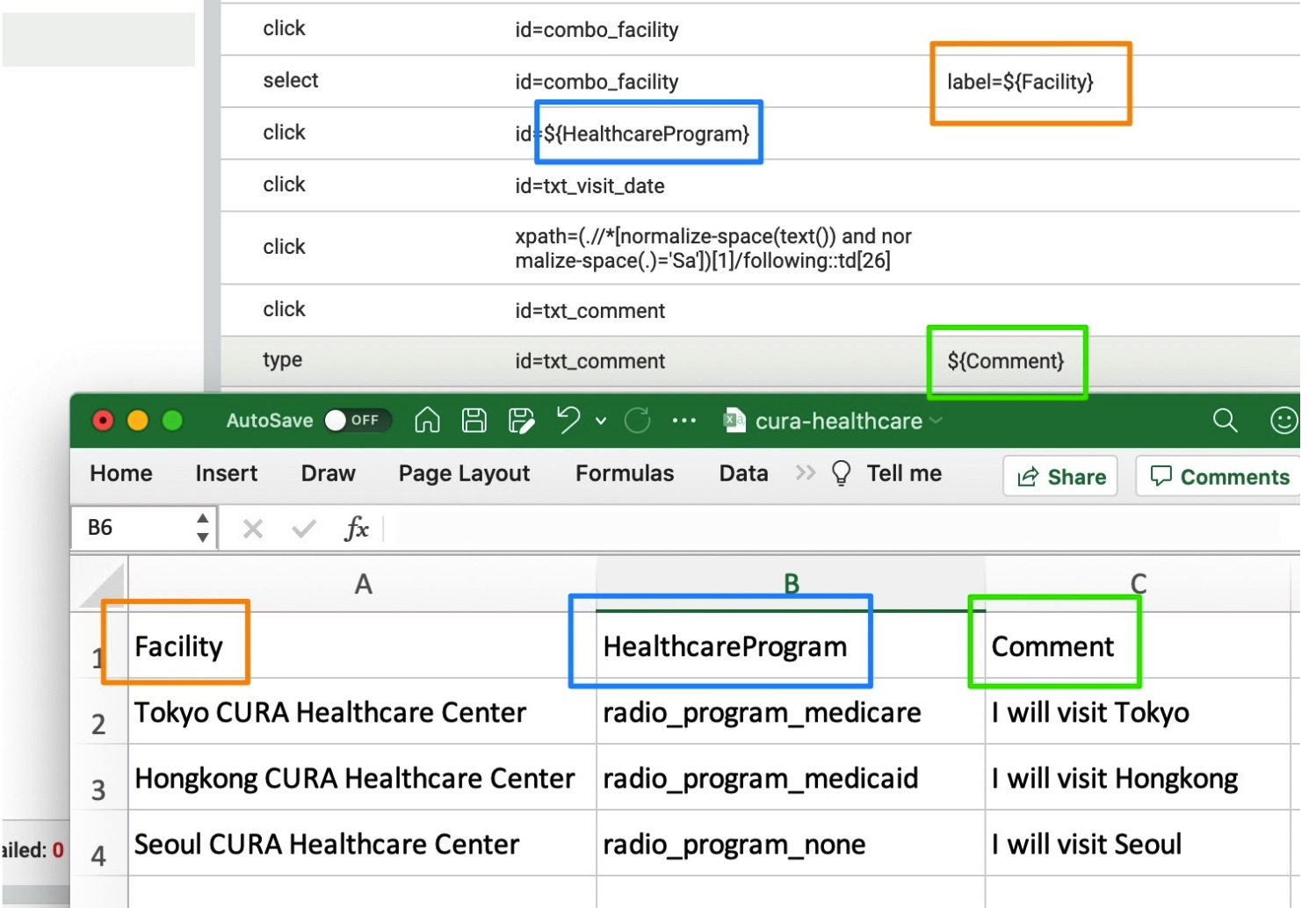1316x908 pixels.
Task: Open the Comments panel
Action: point(1218,476)
